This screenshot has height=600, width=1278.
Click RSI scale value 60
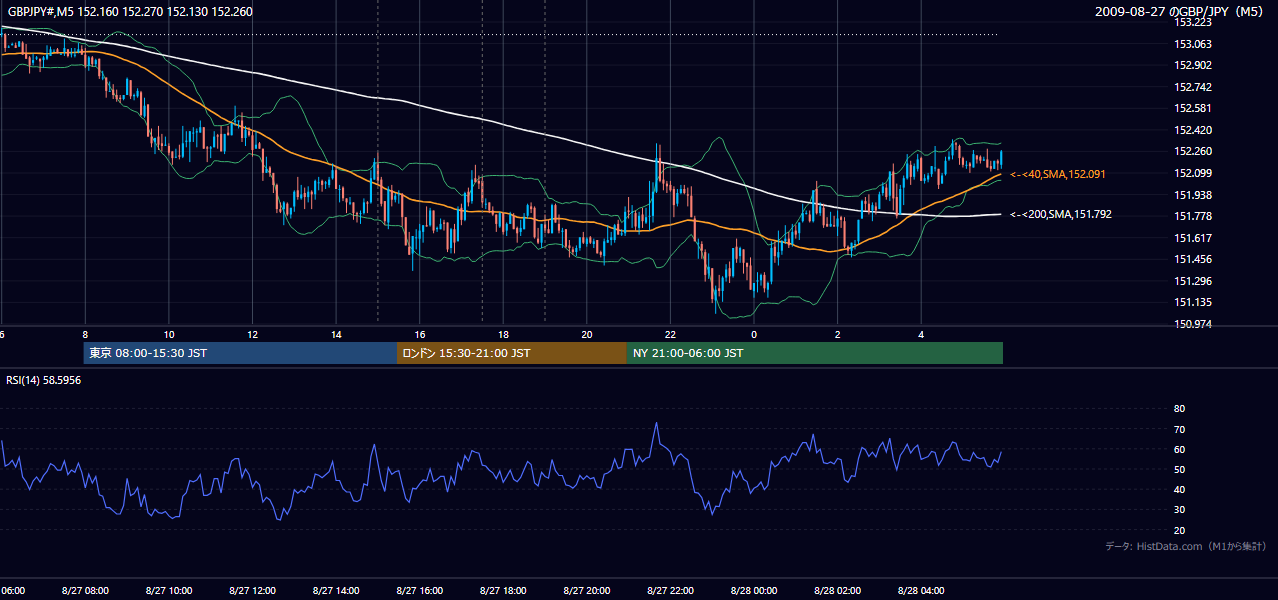pos(1179,449)
